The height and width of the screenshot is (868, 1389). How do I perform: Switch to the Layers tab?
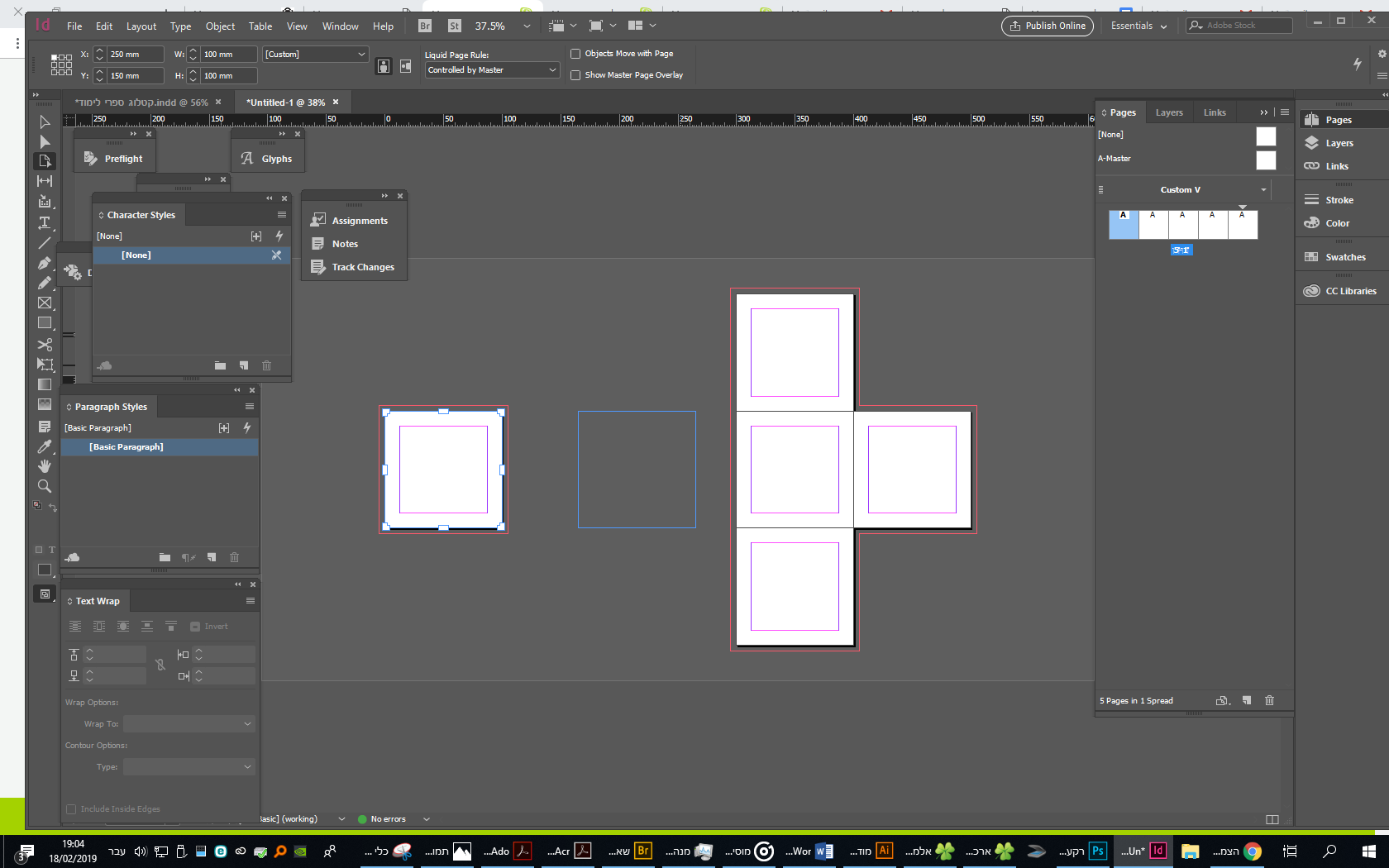pos(1168,112)
